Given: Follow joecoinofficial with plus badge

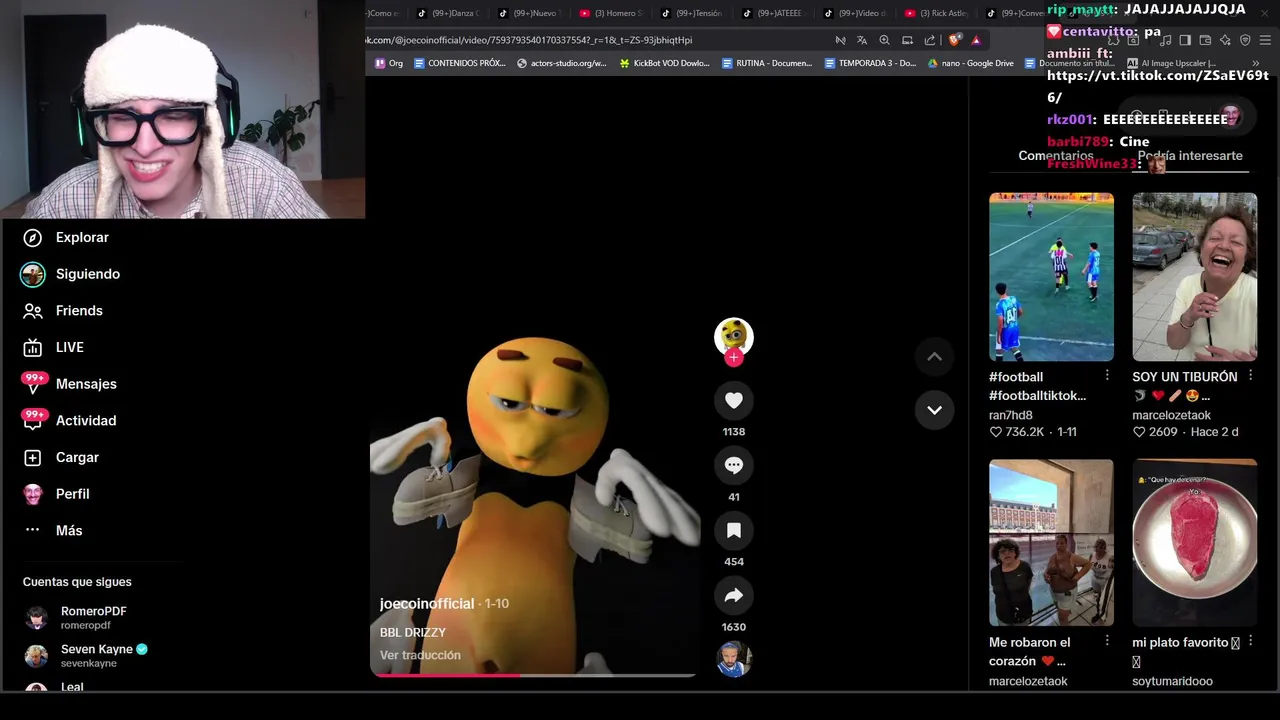Looking at the screenshot, I should tap(733, 357).
